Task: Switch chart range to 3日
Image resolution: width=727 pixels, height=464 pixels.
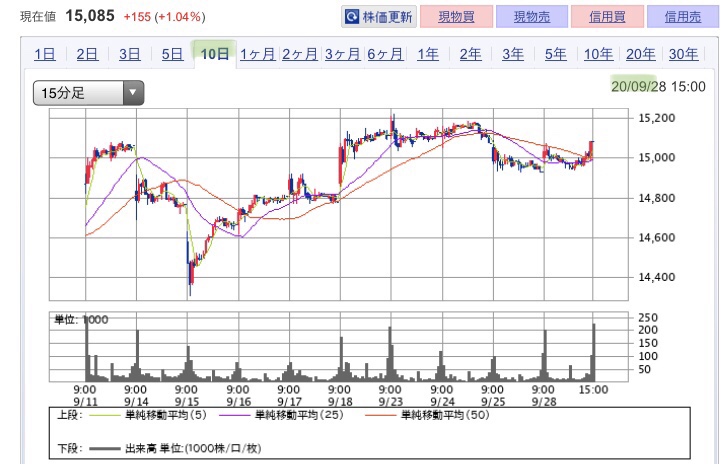Action: [x=130, y=54]
